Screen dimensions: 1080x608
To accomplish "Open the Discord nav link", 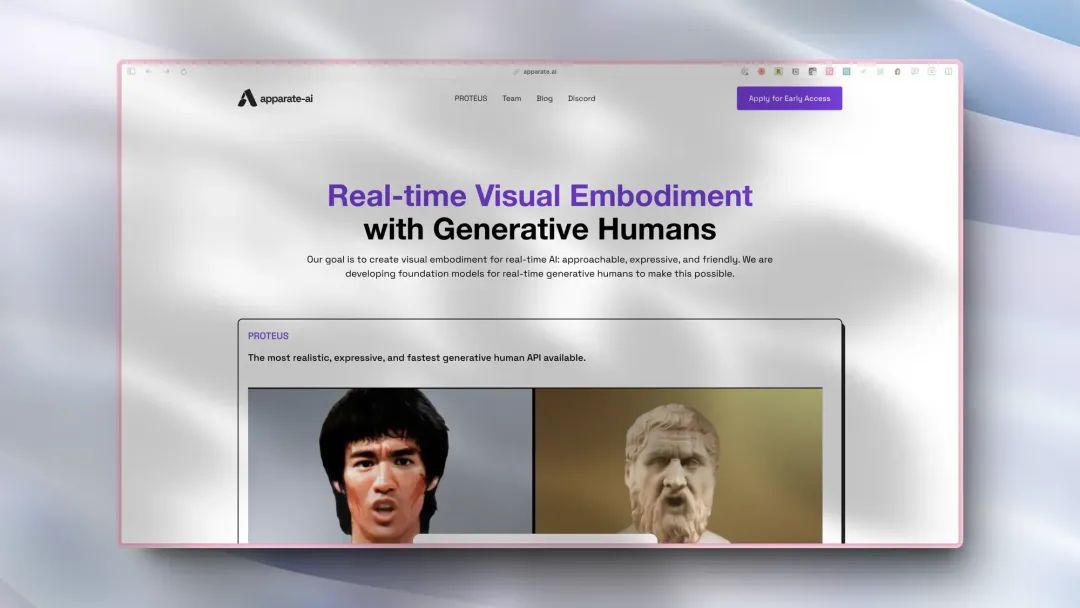I will pos(581,98).
